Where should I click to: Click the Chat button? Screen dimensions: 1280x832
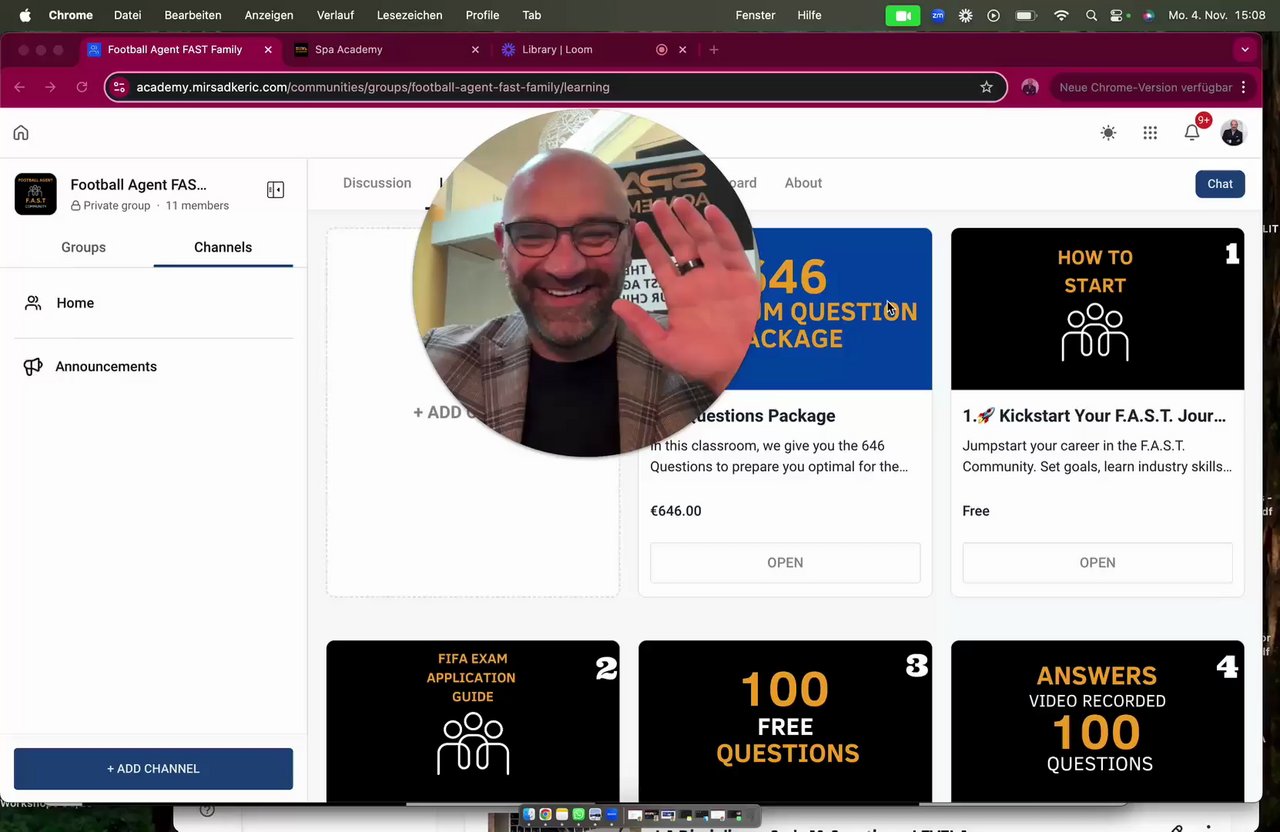(x=1220, y=184)
